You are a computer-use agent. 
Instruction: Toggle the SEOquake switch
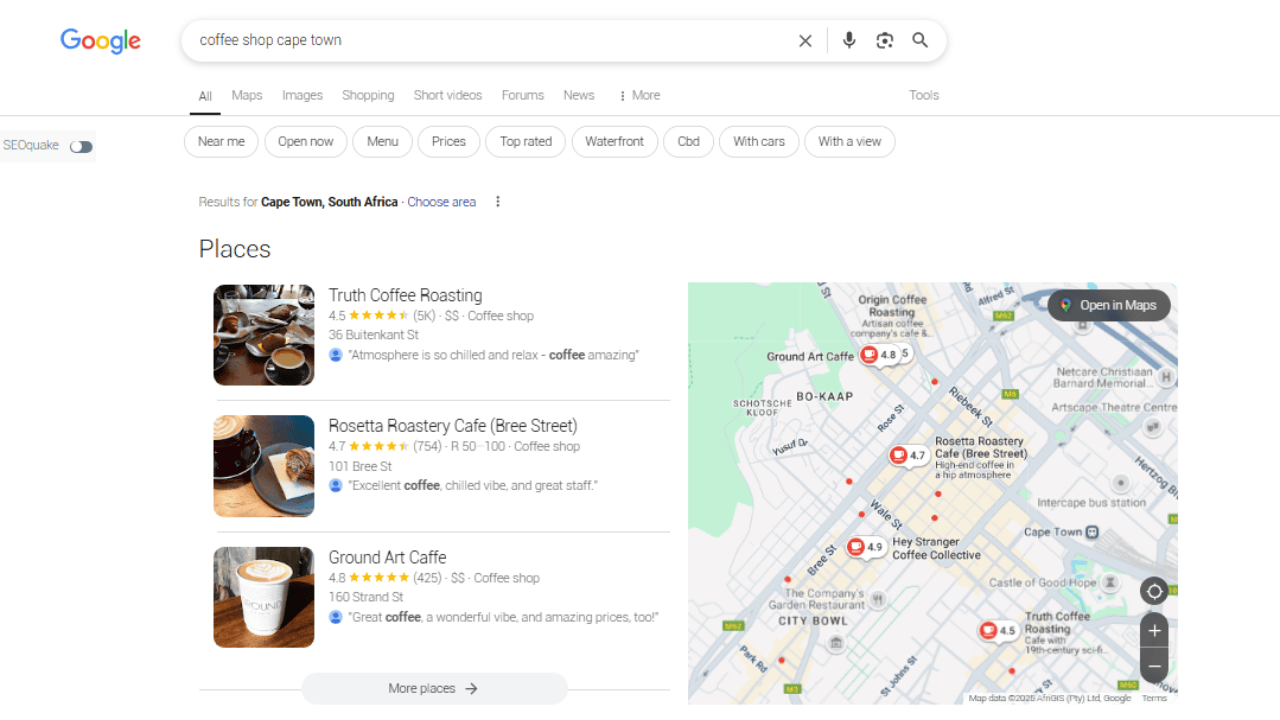(81, 147)
